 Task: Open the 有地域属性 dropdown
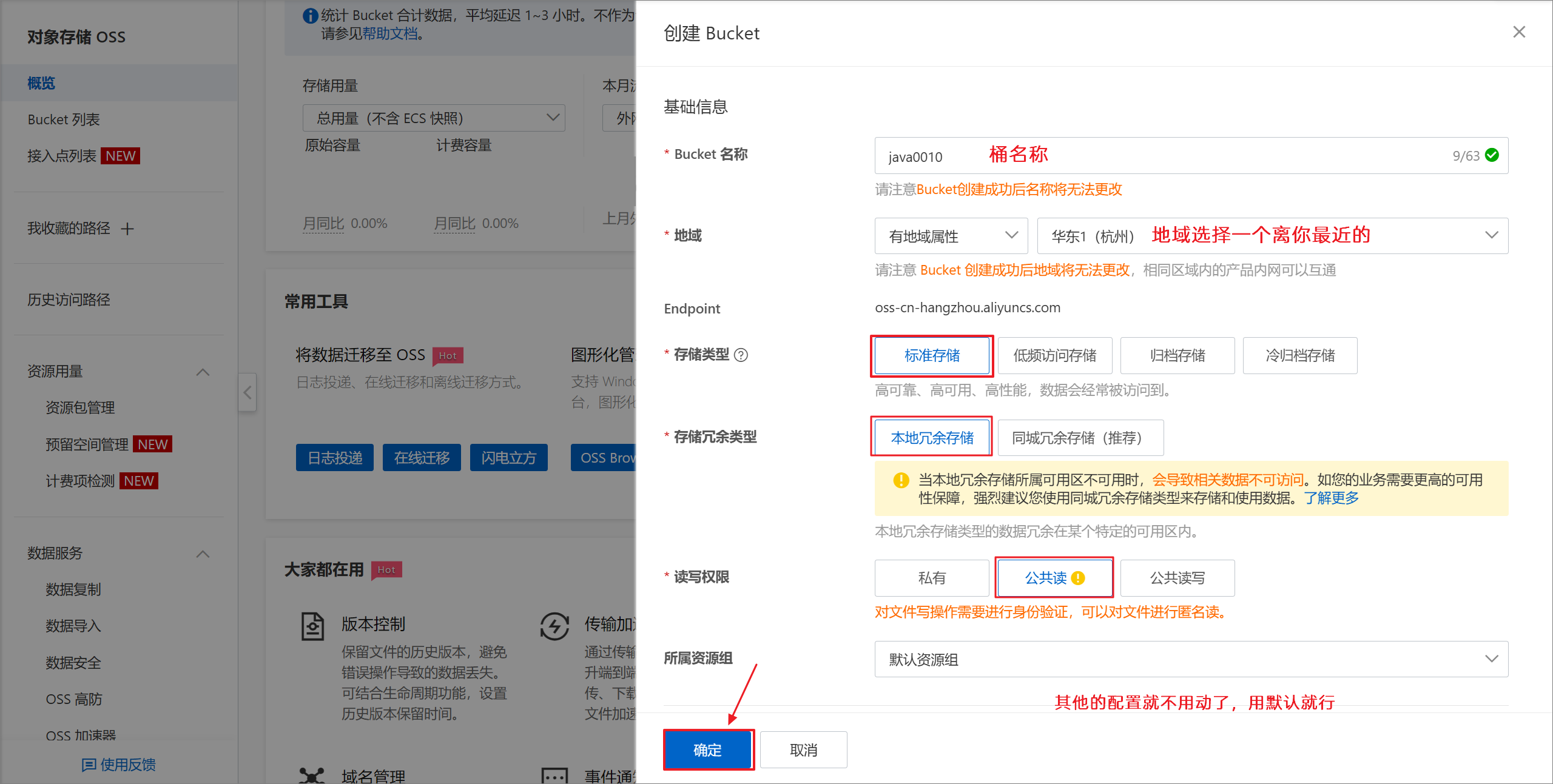pos(951,235)
